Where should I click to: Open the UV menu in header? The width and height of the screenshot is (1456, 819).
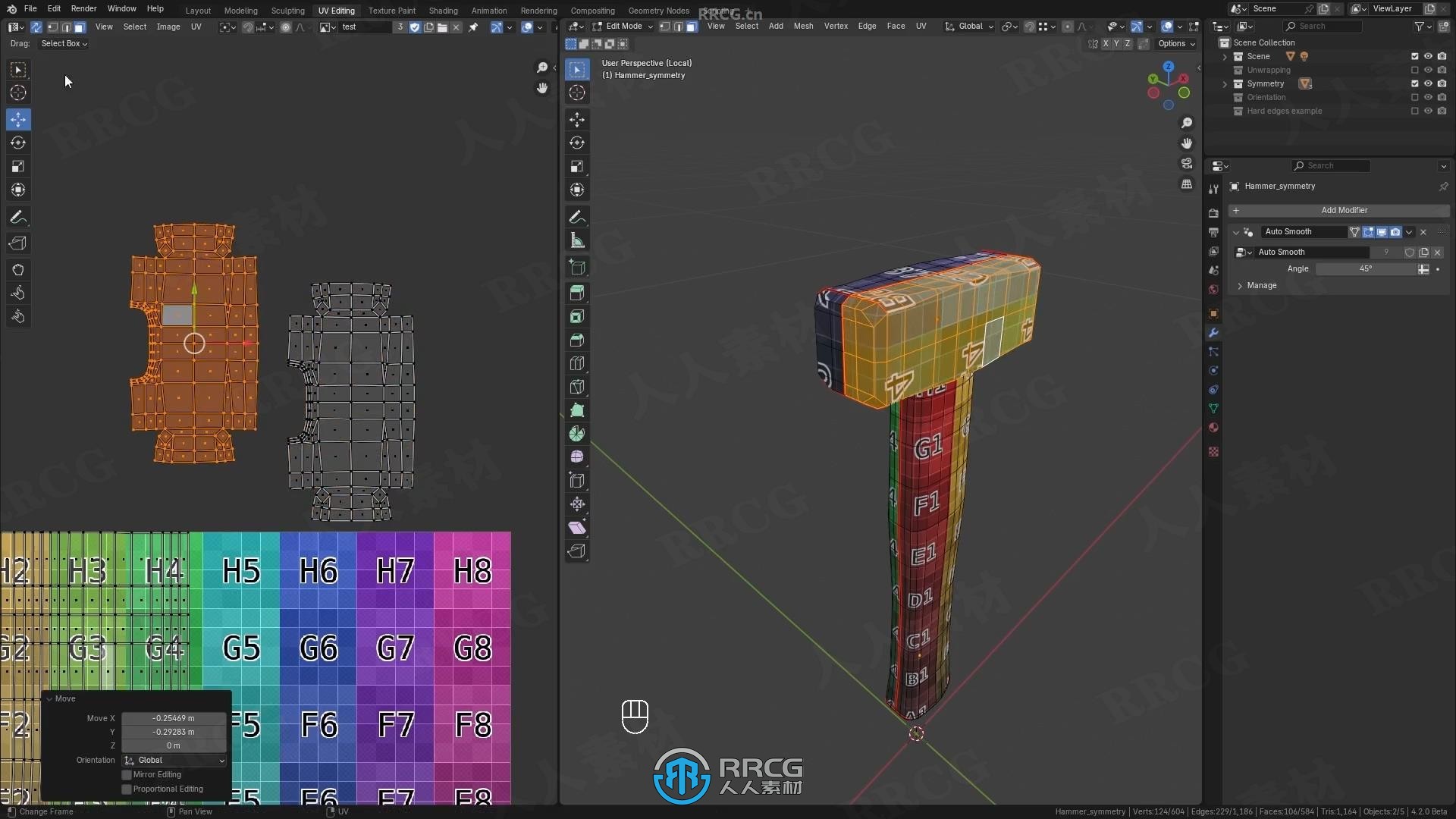pos(196,27)
